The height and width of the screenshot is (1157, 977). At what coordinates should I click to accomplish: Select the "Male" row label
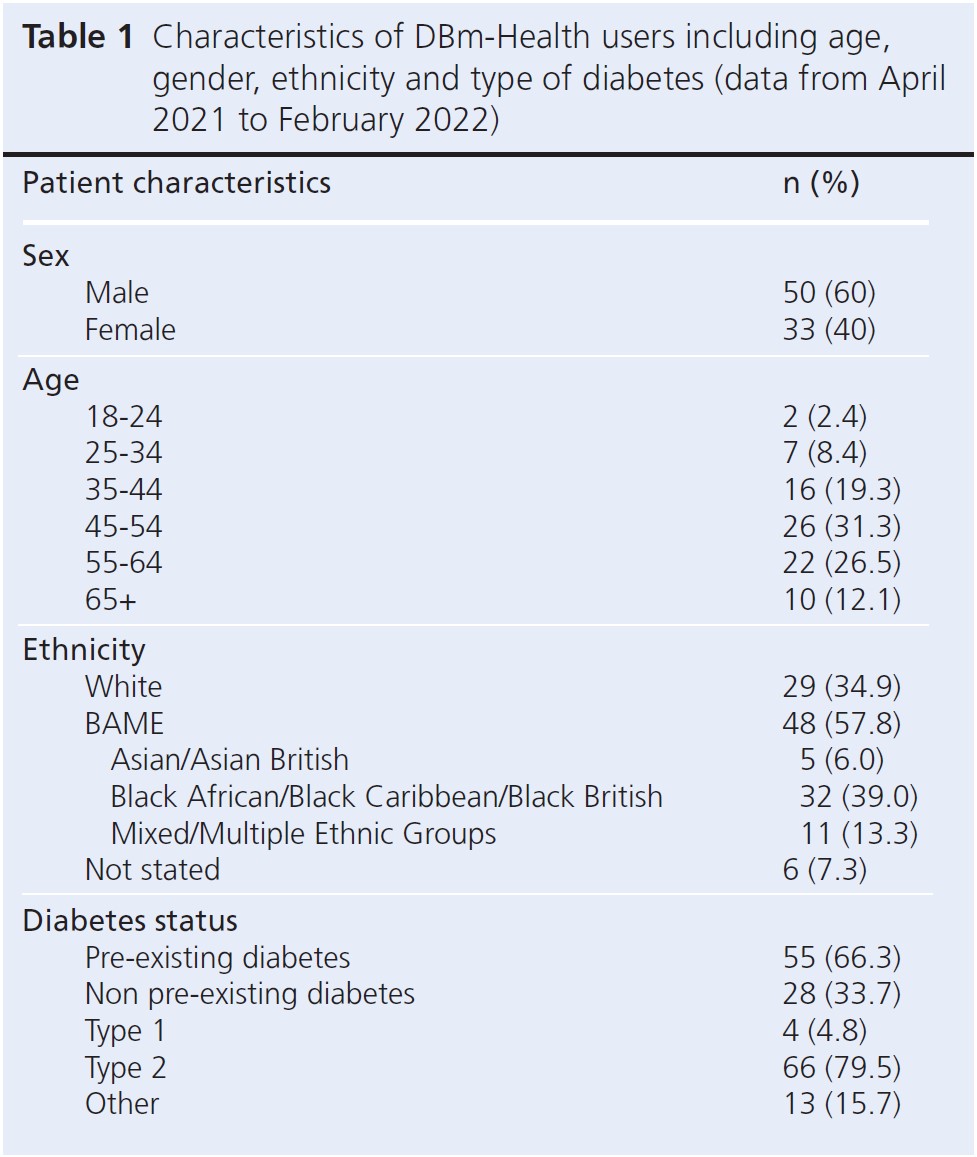click(116, 293)
